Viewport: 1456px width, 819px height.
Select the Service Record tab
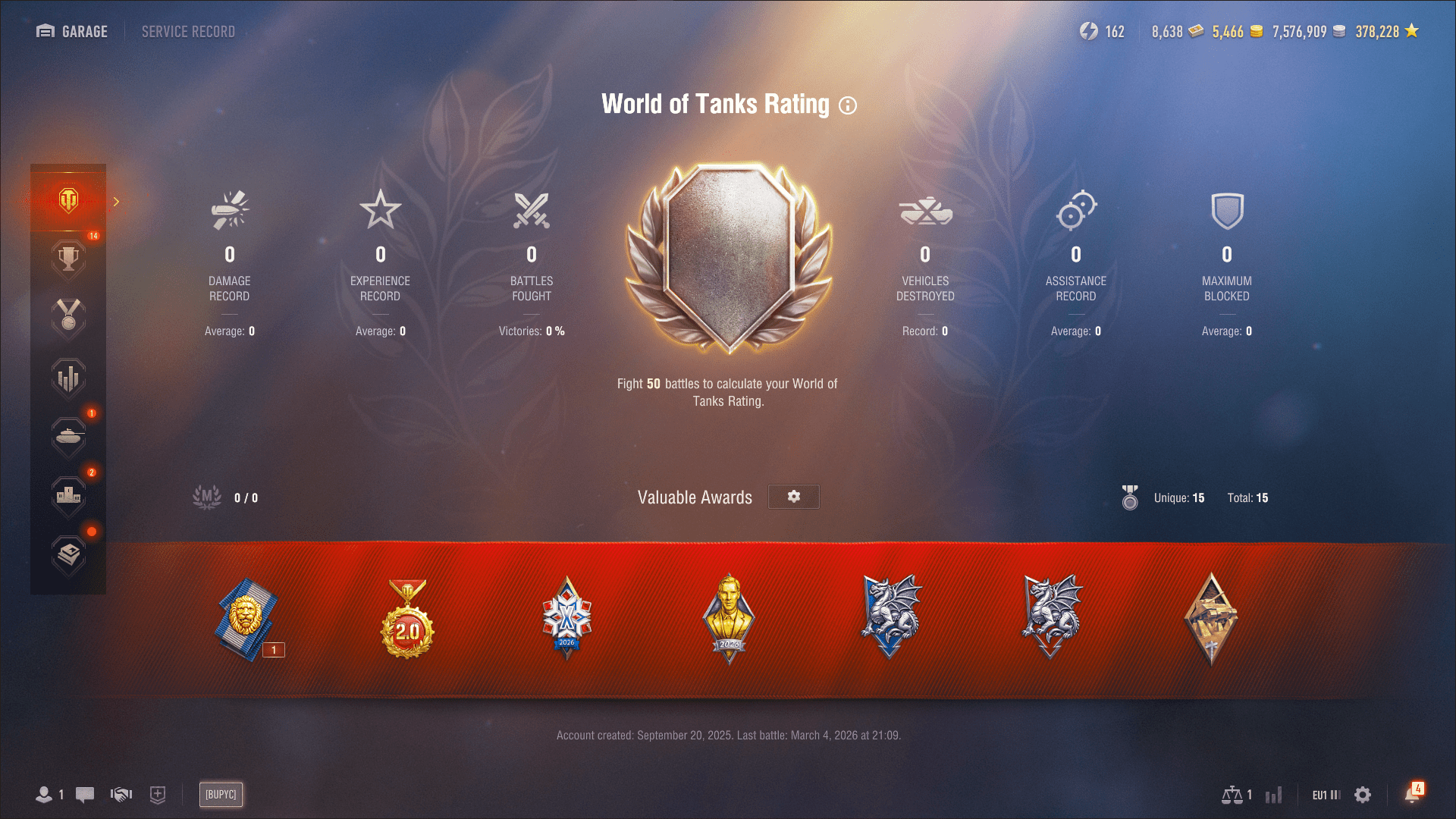point(188,31)
